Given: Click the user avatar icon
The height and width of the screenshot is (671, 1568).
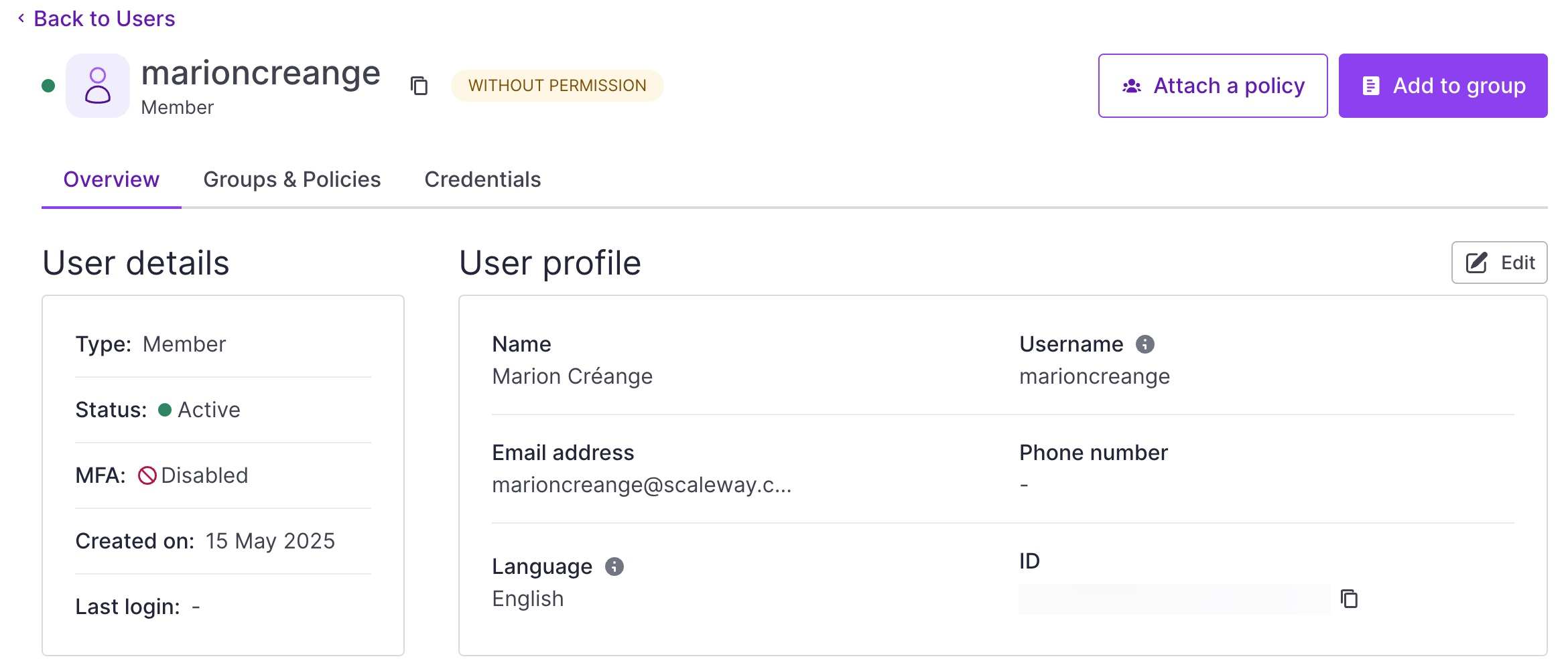Looking at the screenshot, I should point(98,86).
